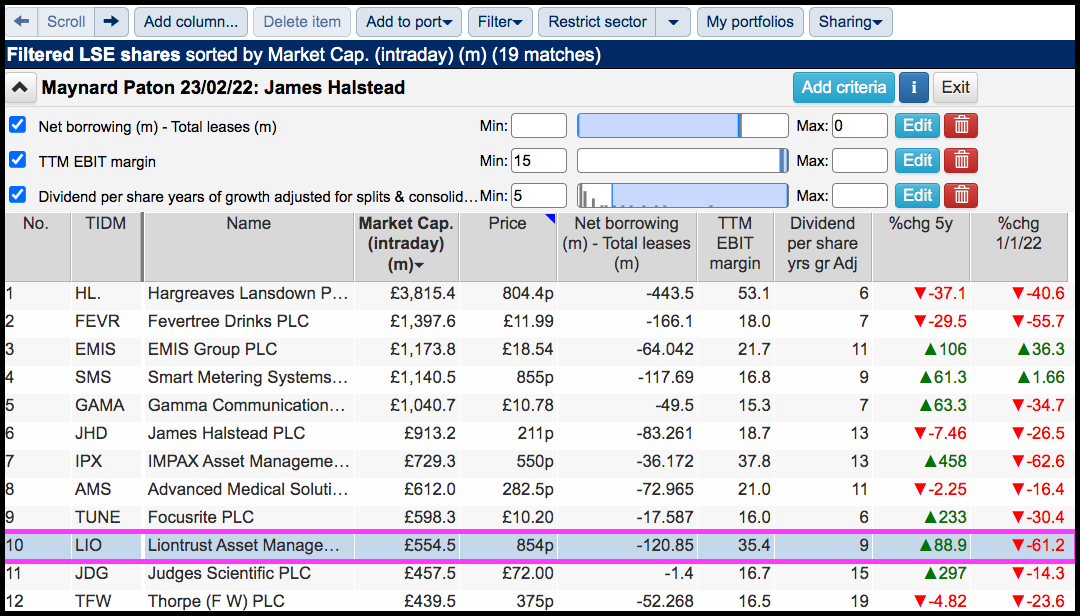Click the right scroll arrow button
Image resolution: width=1080 pixels, height=616 pixels.
111,22
